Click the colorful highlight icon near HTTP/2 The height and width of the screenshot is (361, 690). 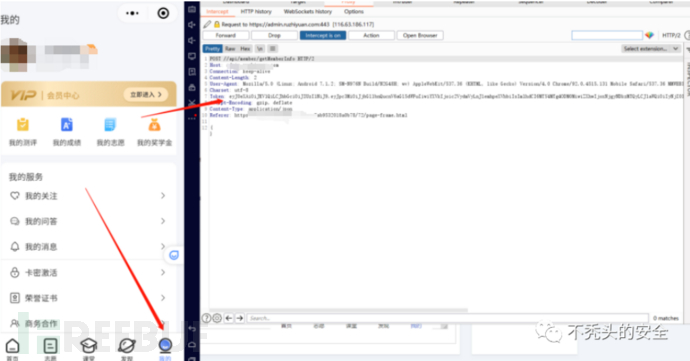pyautogui.click(x=650, y=35)
